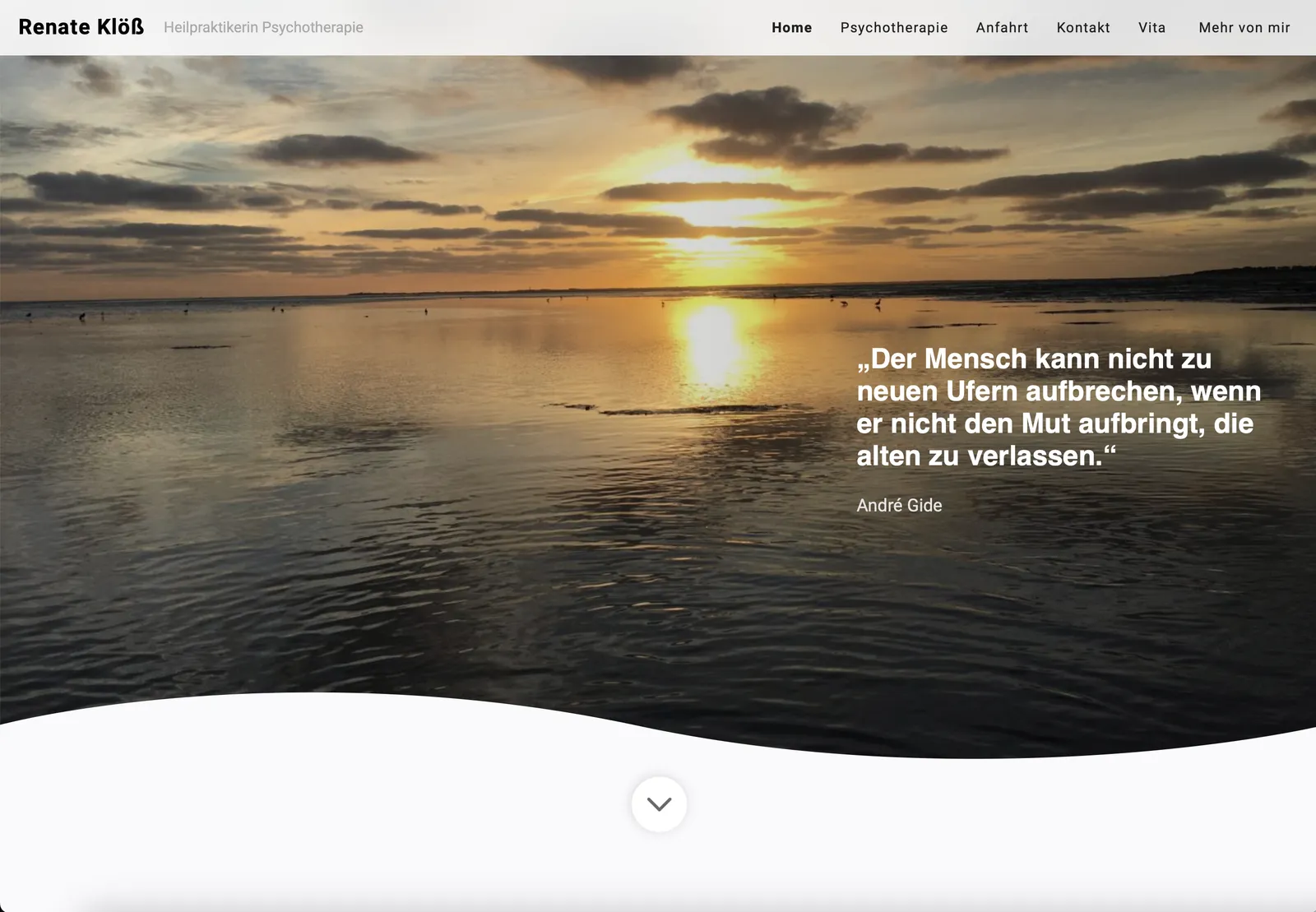
Task: Open the Mehr von mir menu
Action: 1244,28
